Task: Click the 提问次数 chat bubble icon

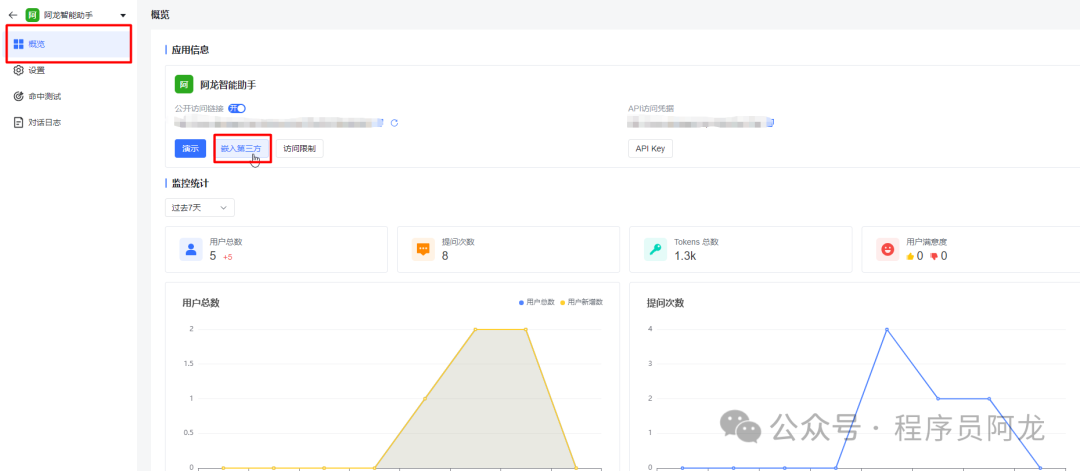Action: click(423, 249)
